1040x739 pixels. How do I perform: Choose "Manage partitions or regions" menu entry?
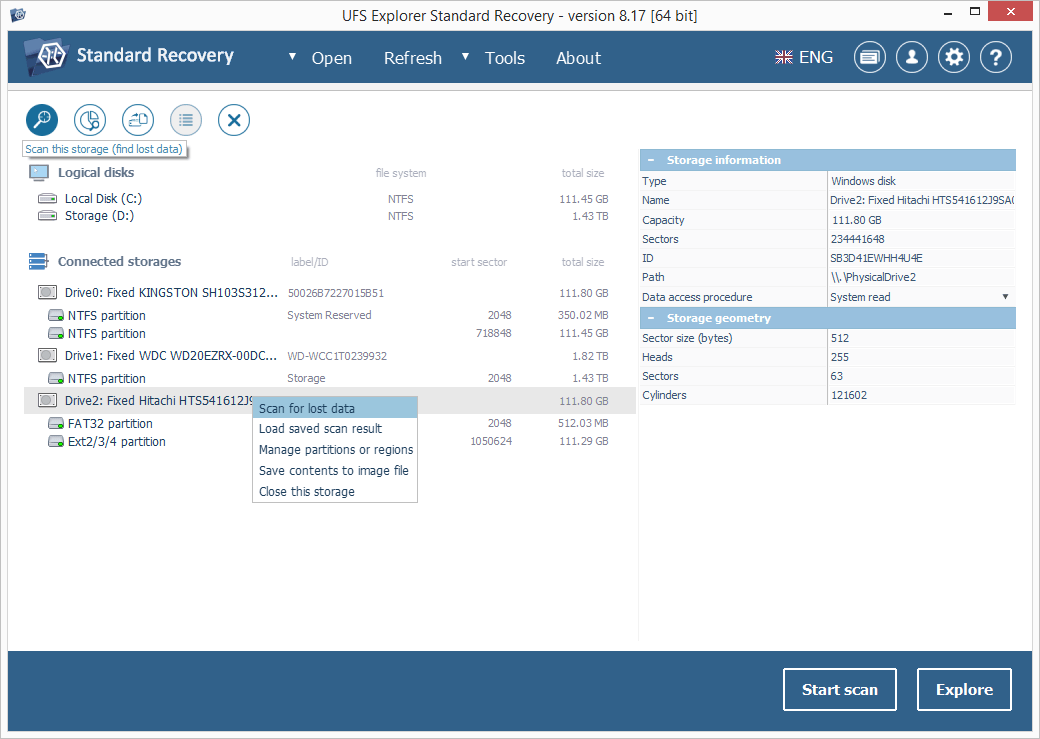[x=335, y=450]
